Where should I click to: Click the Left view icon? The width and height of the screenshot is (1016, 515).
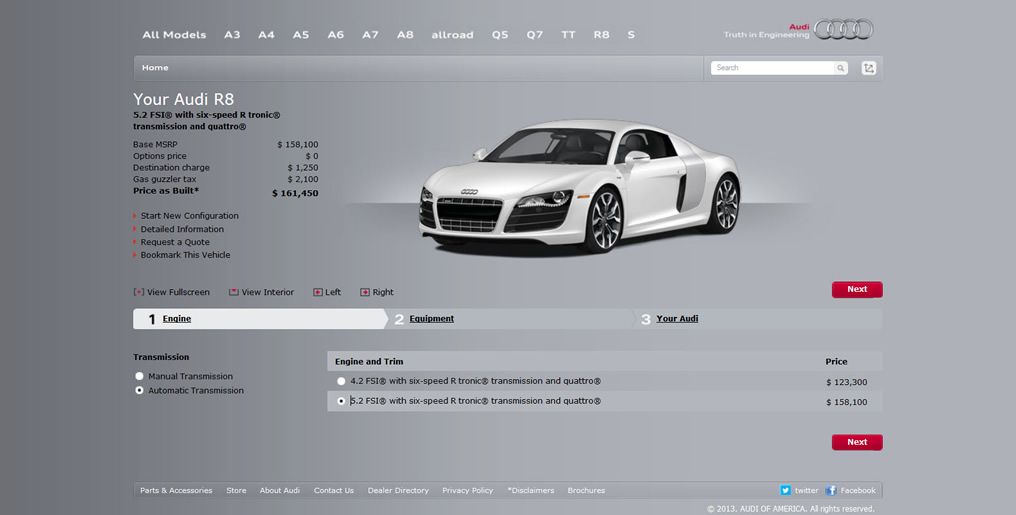(x=318, y=292)
